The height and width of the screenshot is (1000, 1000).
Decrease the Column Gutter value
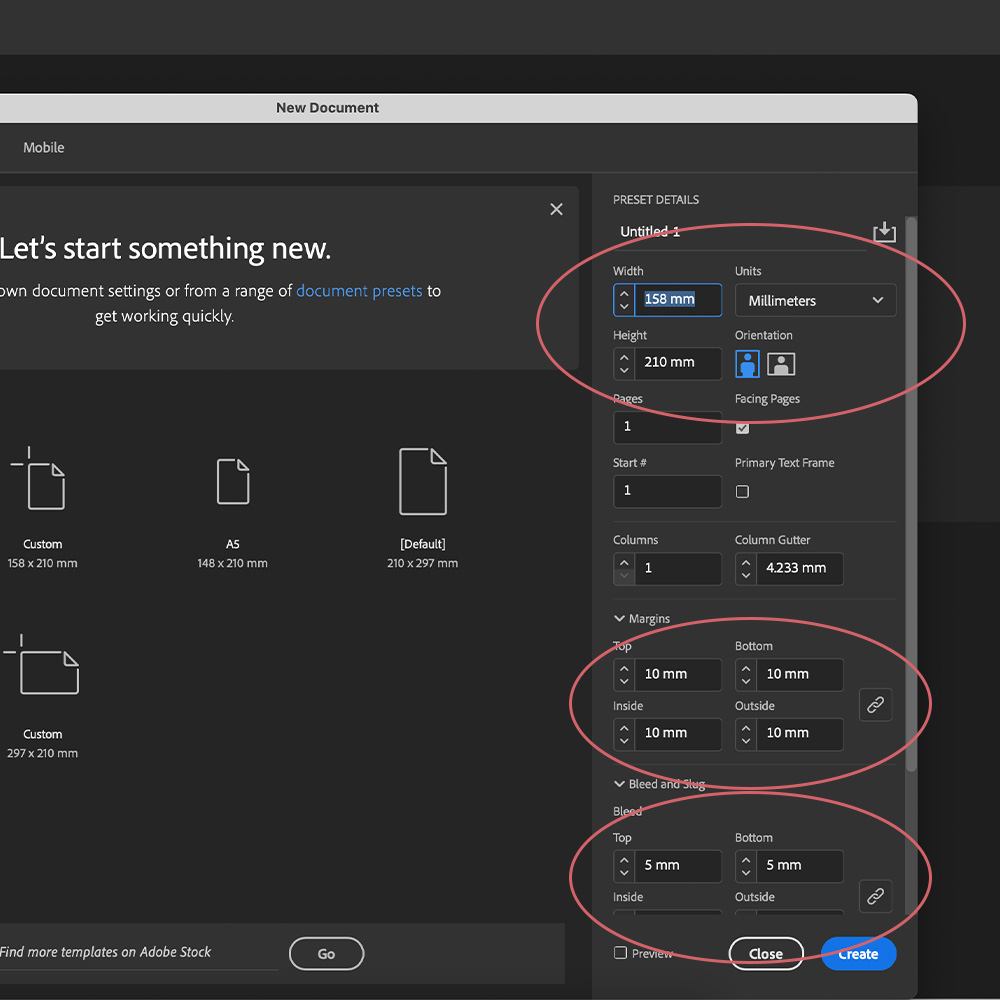tap(746, 576)
